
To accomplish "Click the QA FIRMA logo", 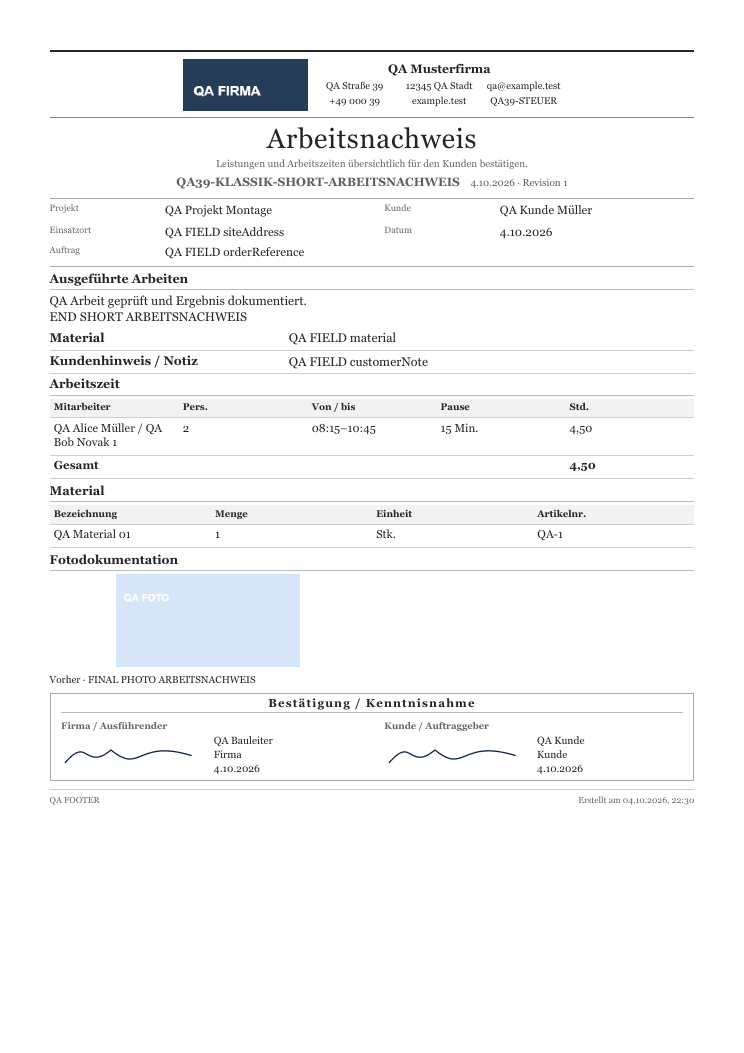I will [x=245, y=85].
